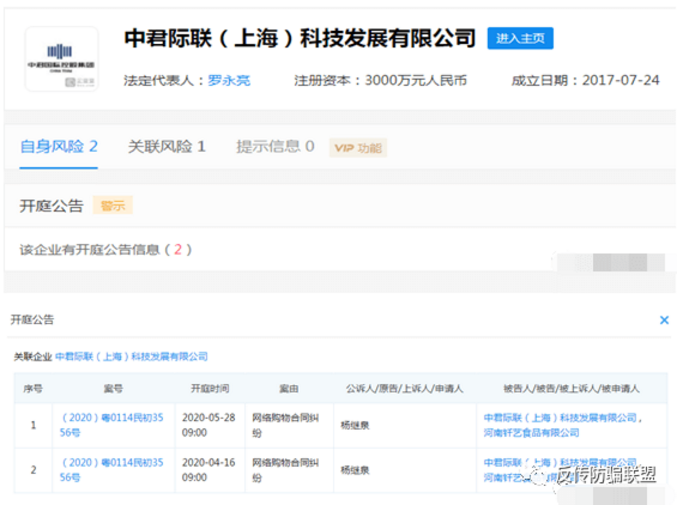
Task: Close the 开庭公告 panel with X
Action: [664, 320]
